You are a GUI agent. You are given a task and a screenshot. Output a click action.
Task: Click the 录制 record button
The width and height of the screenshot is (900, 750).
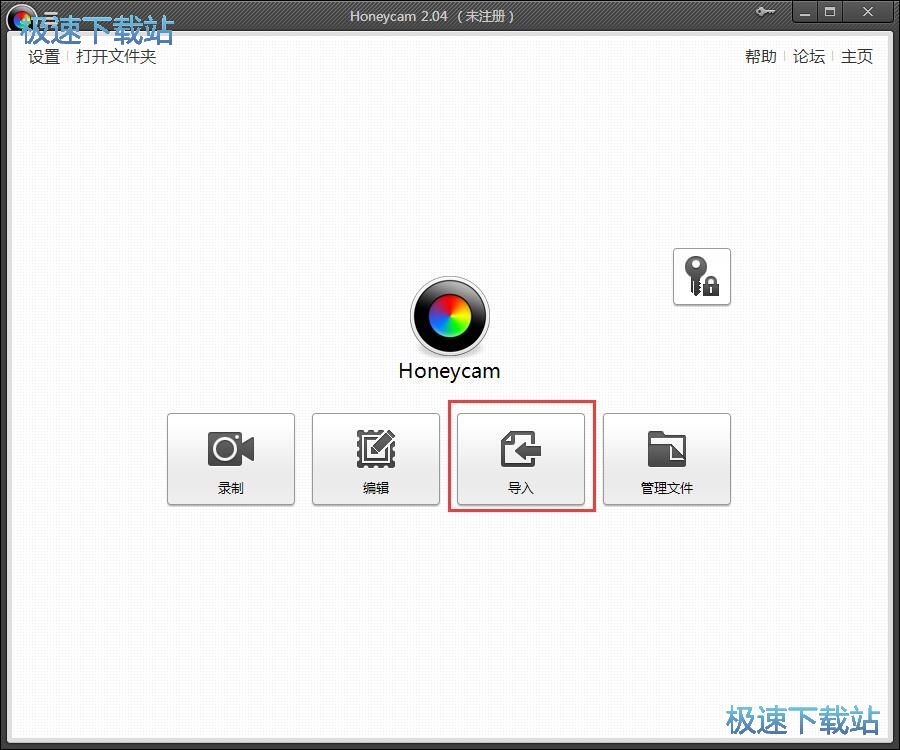(231, 459)
